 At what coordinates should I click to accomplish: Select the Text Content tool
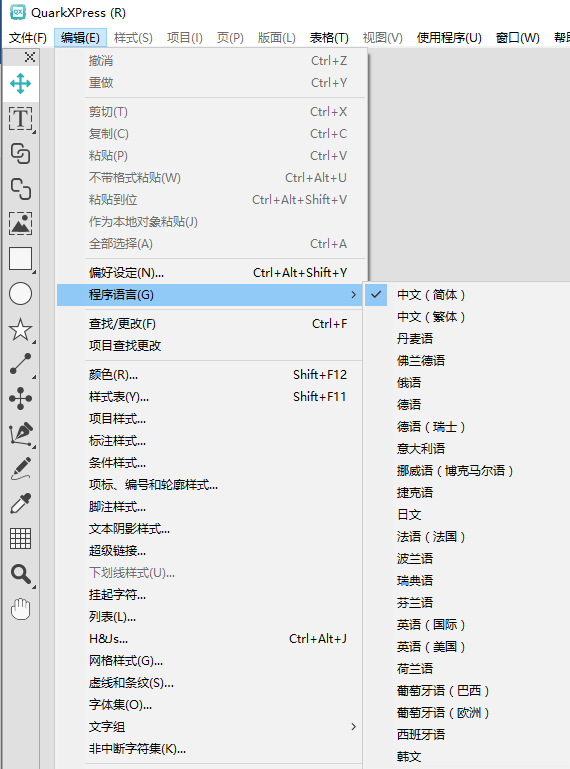[x=21, y=119]
